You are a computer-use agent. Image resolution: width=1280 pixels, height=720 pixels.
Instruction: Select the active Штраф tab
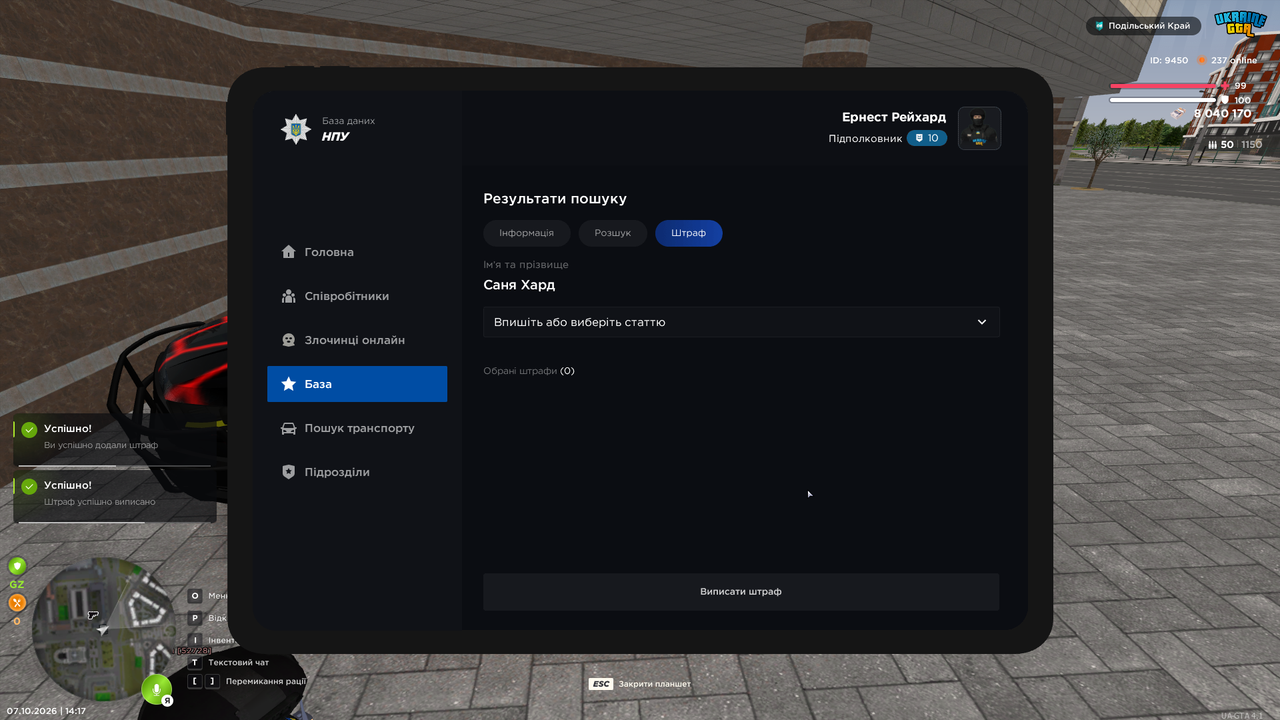coord(689,233)
